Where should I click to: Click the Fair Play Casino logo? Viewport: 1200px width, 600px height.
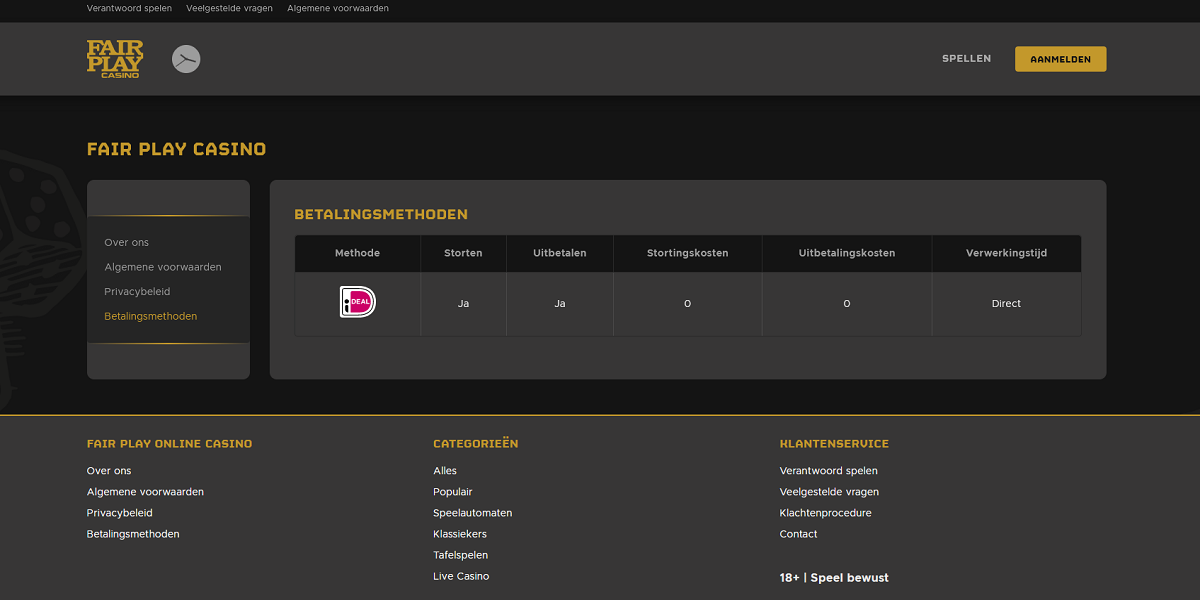point(115,59)
